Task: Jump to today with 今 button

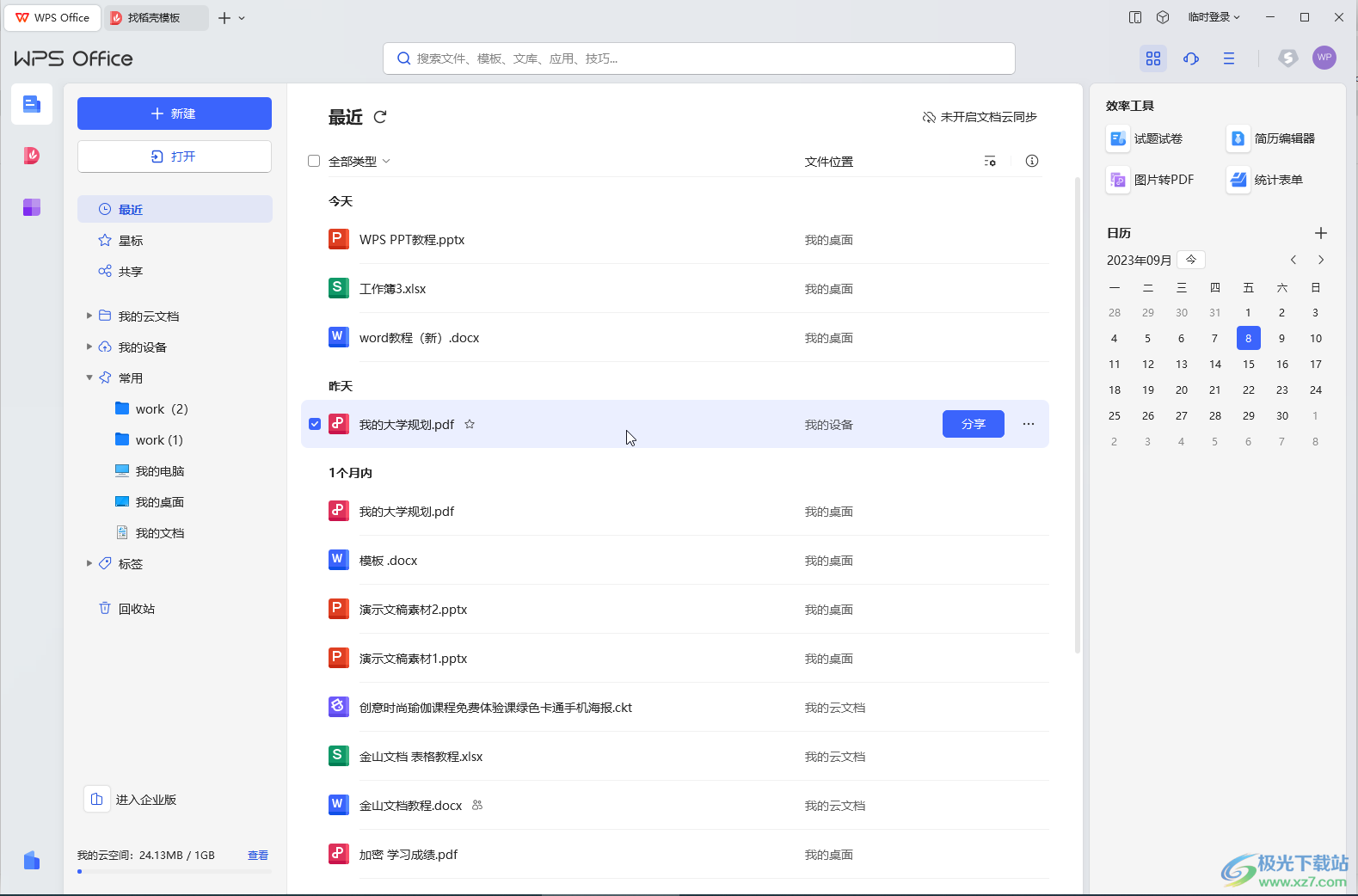Action: coord(1191,260)
